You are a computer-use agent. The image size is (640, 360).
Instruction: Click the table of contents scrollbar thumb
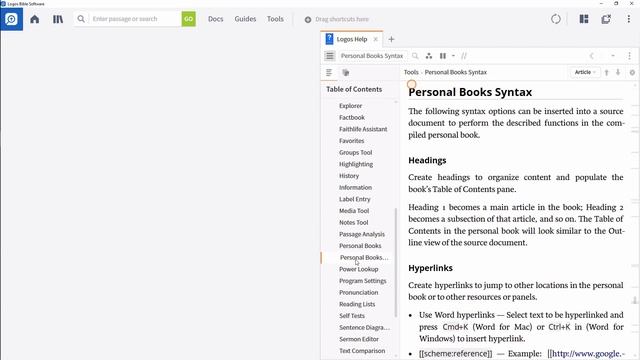tap(396, 263)
